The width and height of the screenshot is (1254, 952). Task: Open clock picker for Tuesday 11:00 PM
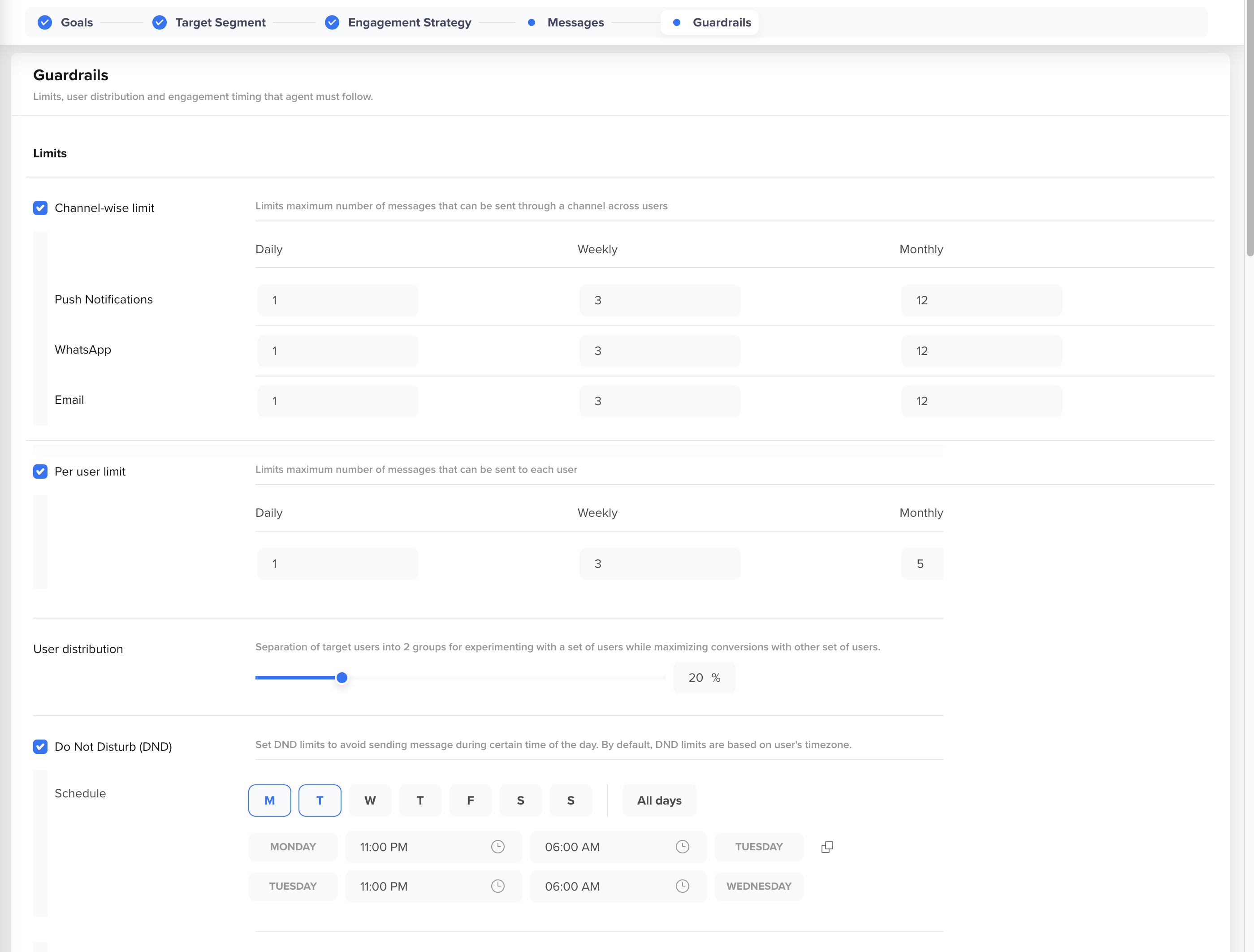point(498,886)
